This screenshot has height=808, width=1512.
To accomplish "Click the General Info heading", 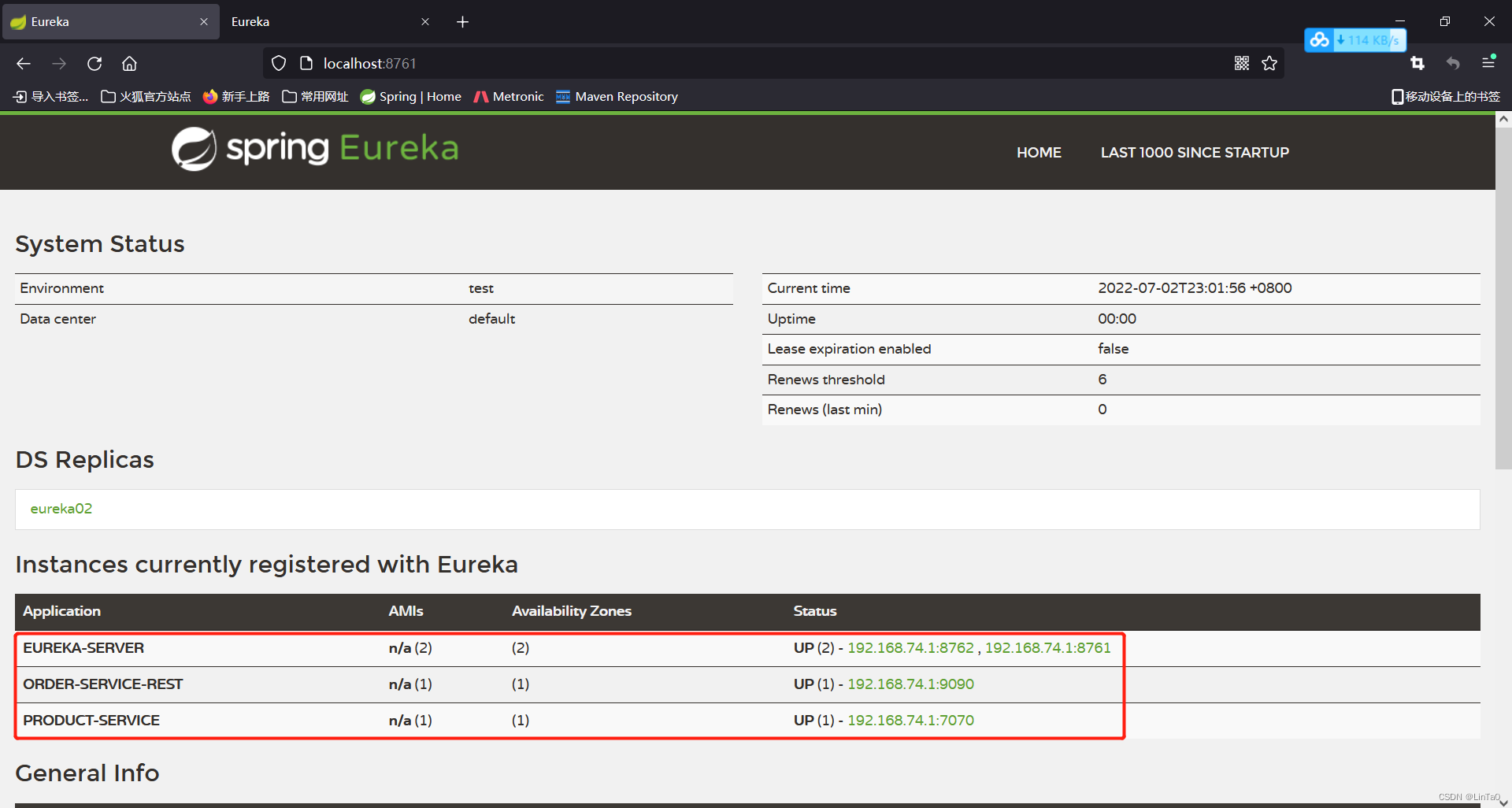I will [87, 773].
